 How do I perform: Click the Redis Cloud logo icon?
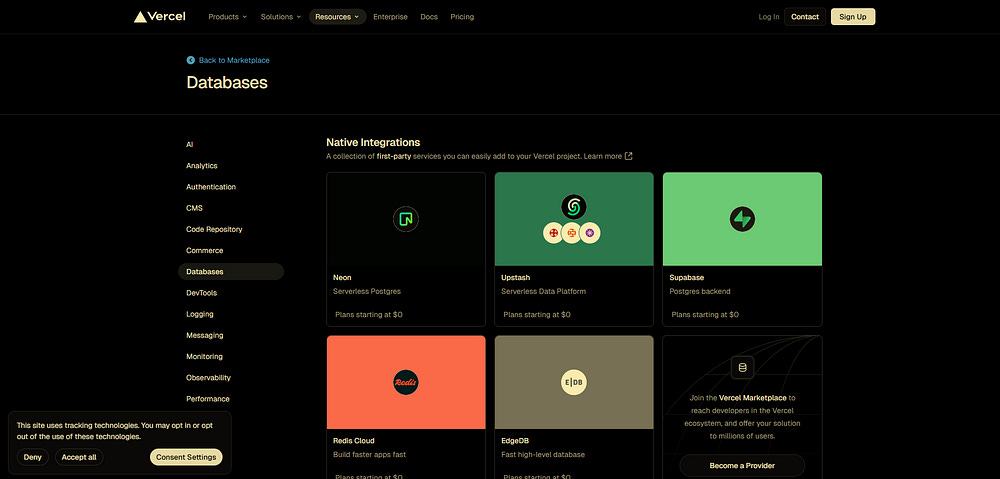point(406,383)
